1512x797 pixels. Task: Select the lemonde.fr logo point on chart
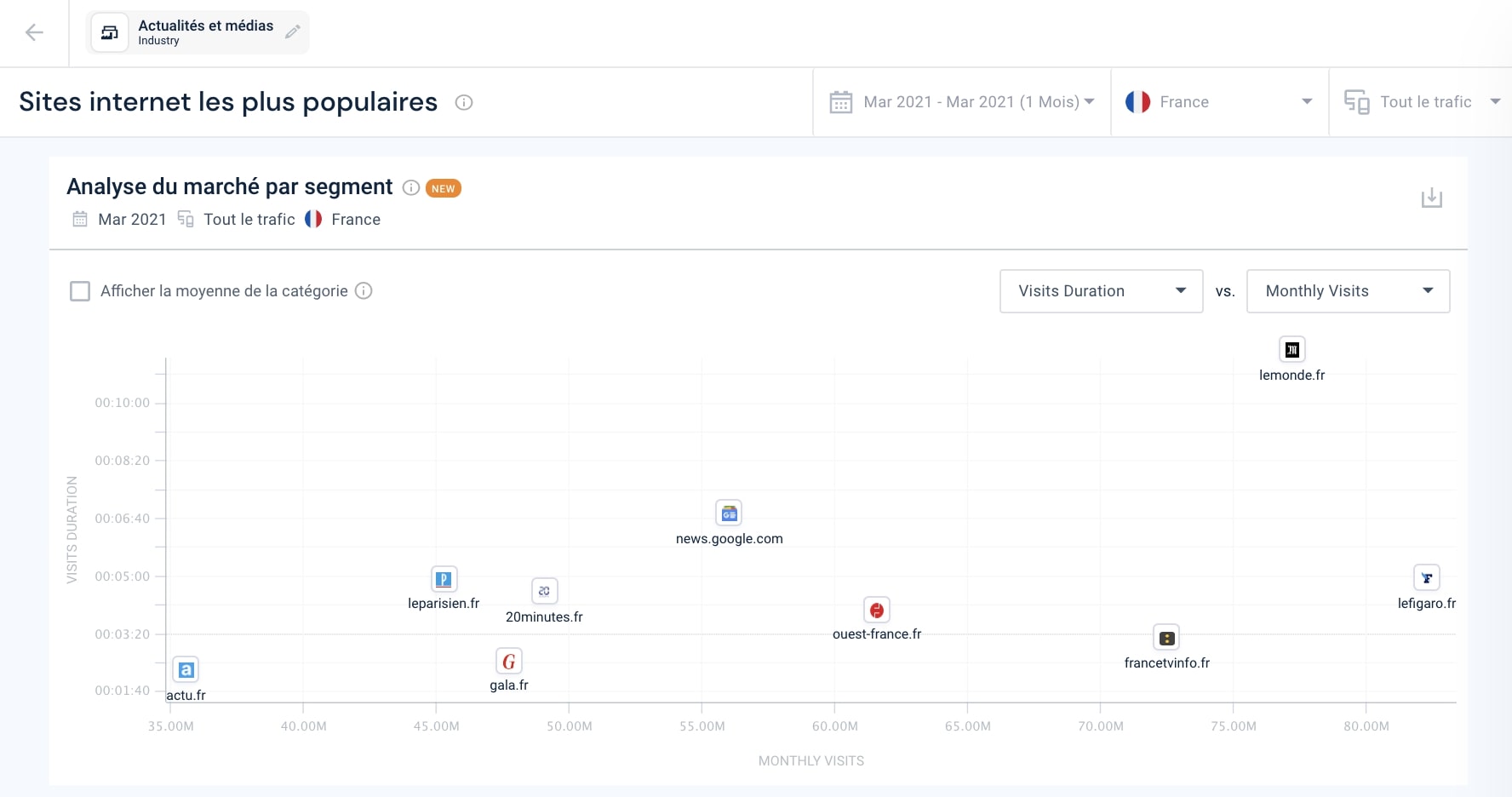[x=1292, y=349]
